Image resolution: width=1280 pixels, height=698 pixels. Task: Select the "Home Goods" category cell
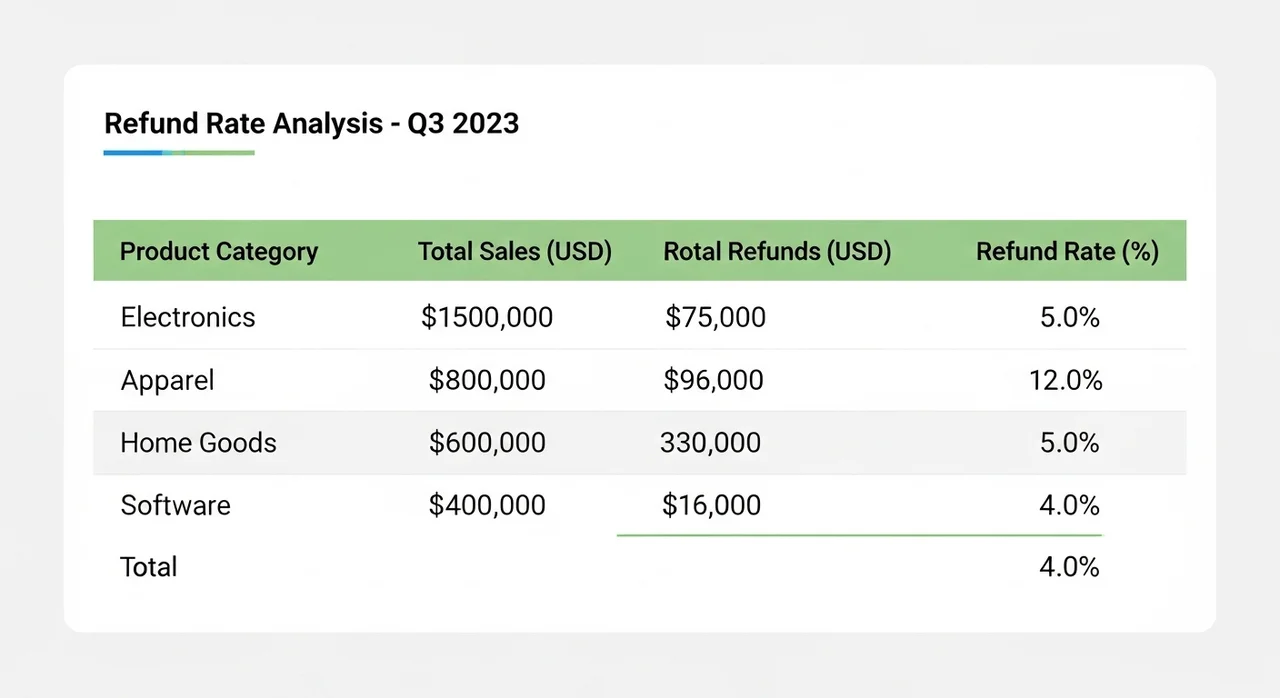click(198, 442)
